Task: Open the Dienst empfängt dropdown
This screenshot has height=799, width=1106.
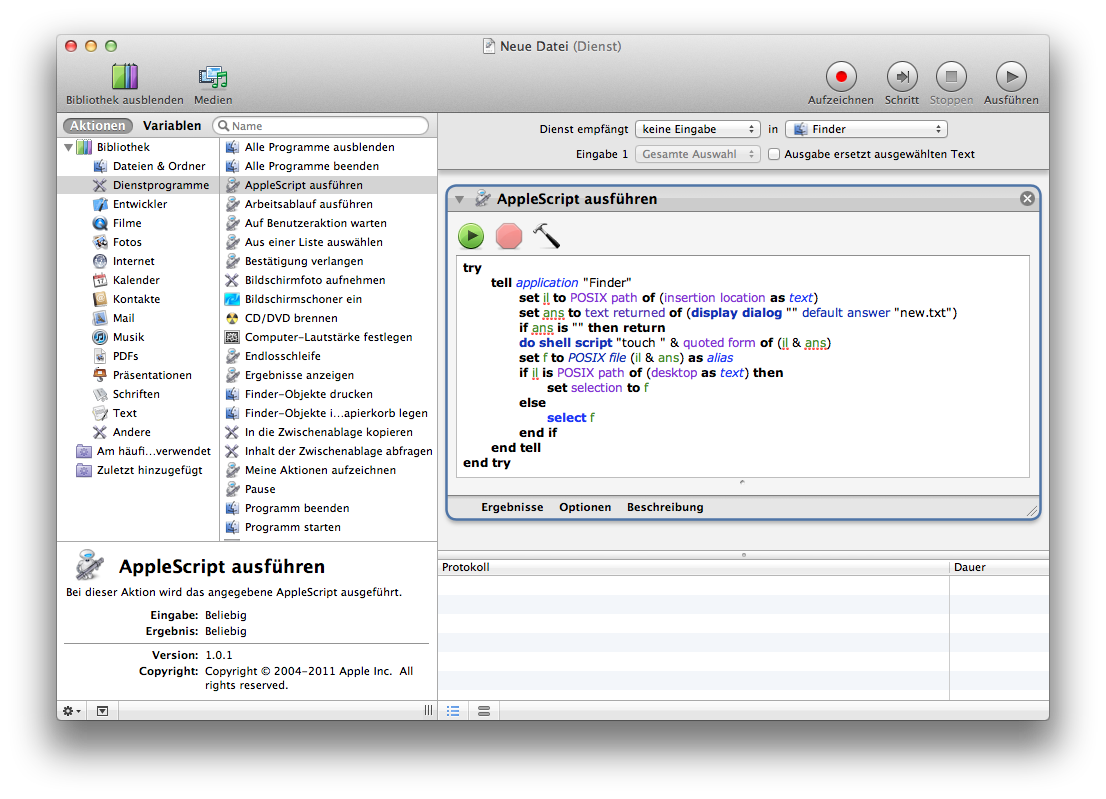Action: 698,129
